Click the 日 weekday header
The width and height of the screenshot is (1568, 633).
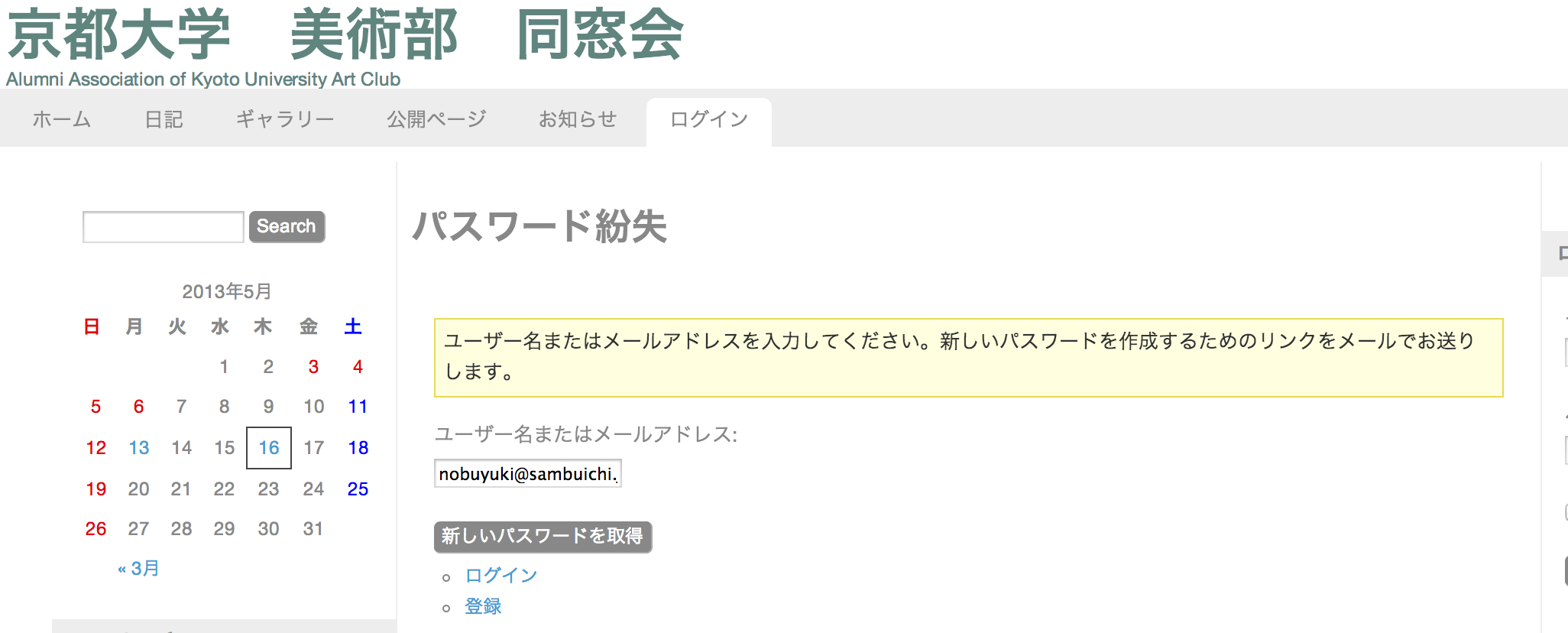click(x=92, y=326)
